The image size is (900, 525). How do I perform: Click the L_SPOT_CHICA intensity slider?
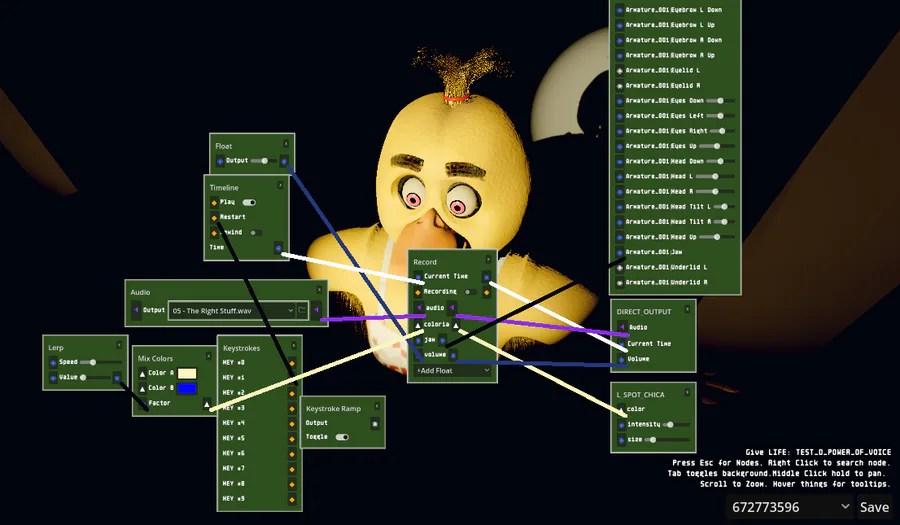tap(676, 425)
